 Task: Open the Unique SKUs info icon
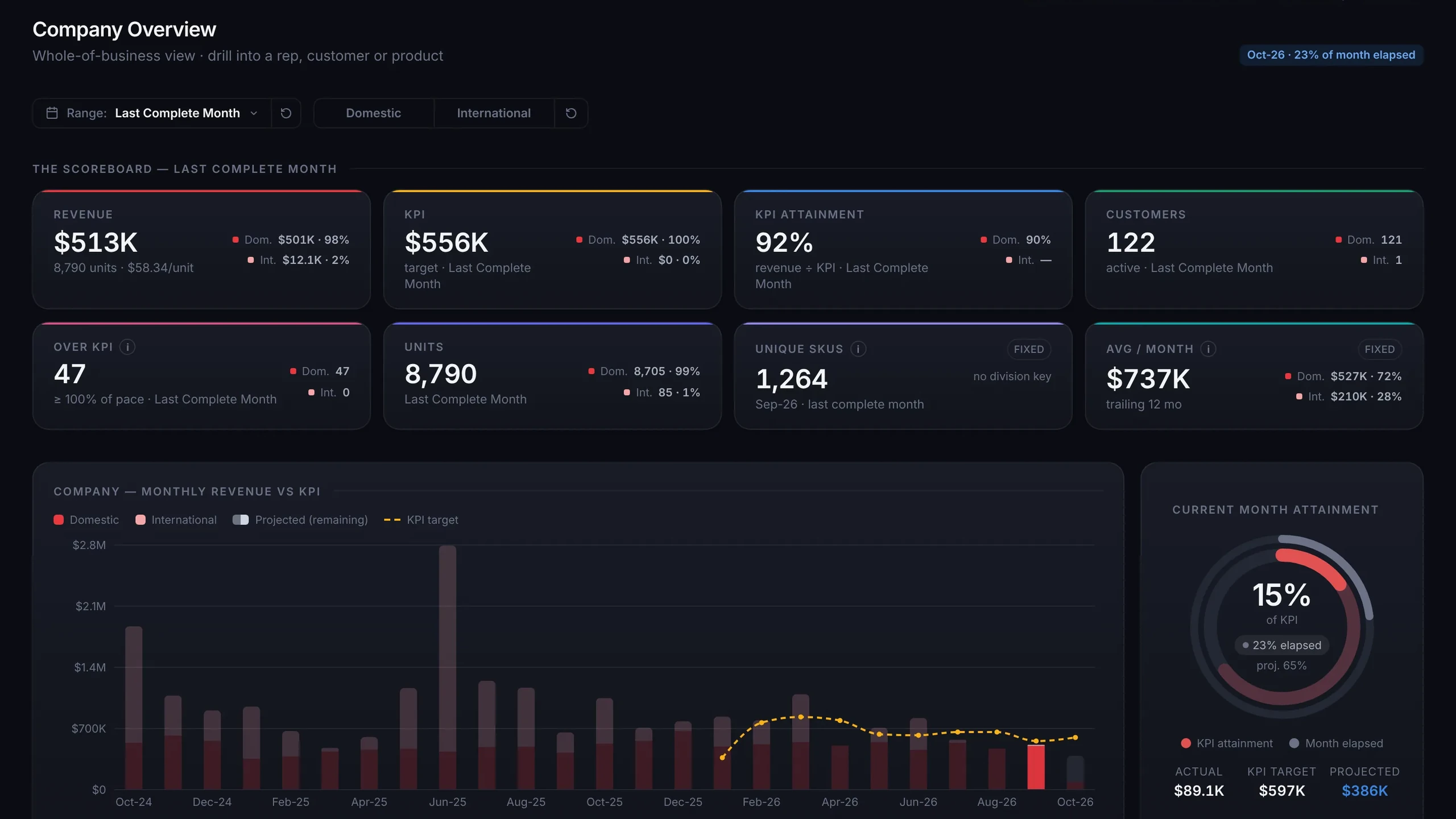[858, 349]
